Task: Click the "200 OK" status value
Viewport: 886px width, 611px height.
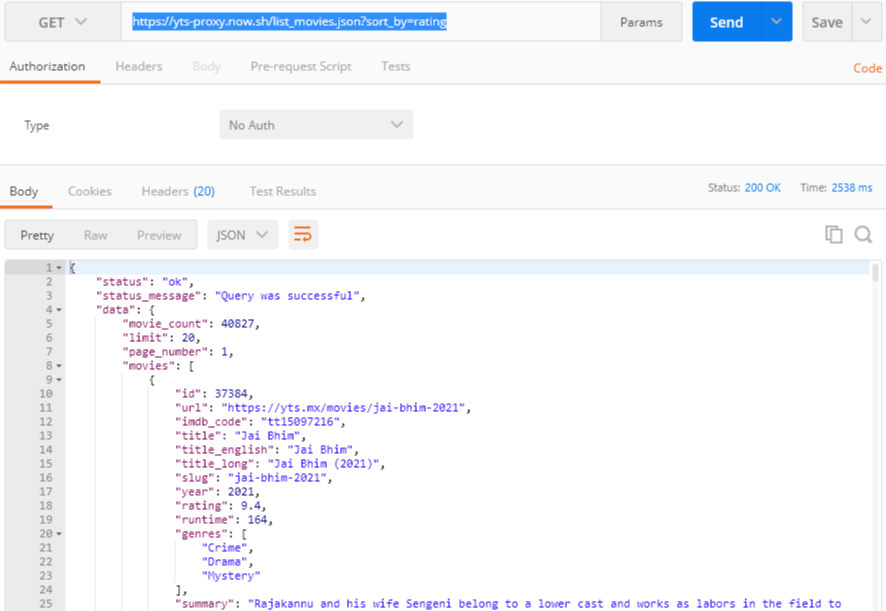Action: tap(762, 188)
